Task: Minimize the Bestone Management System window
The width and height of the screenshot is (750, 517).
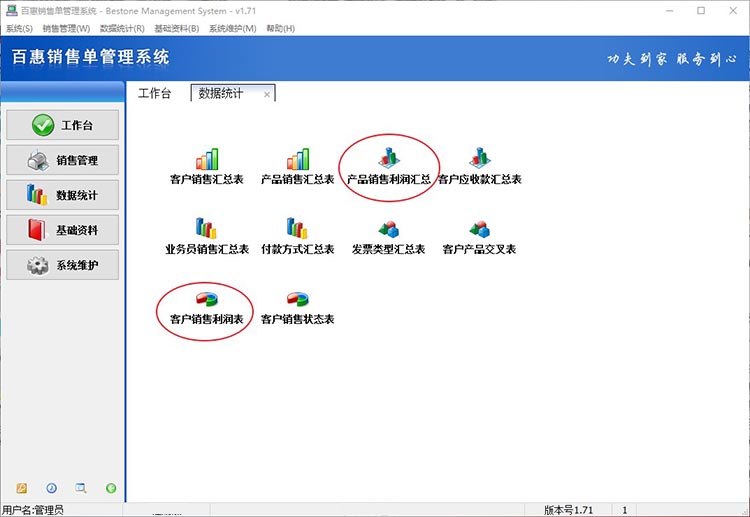Action: (x=669, y=11)
